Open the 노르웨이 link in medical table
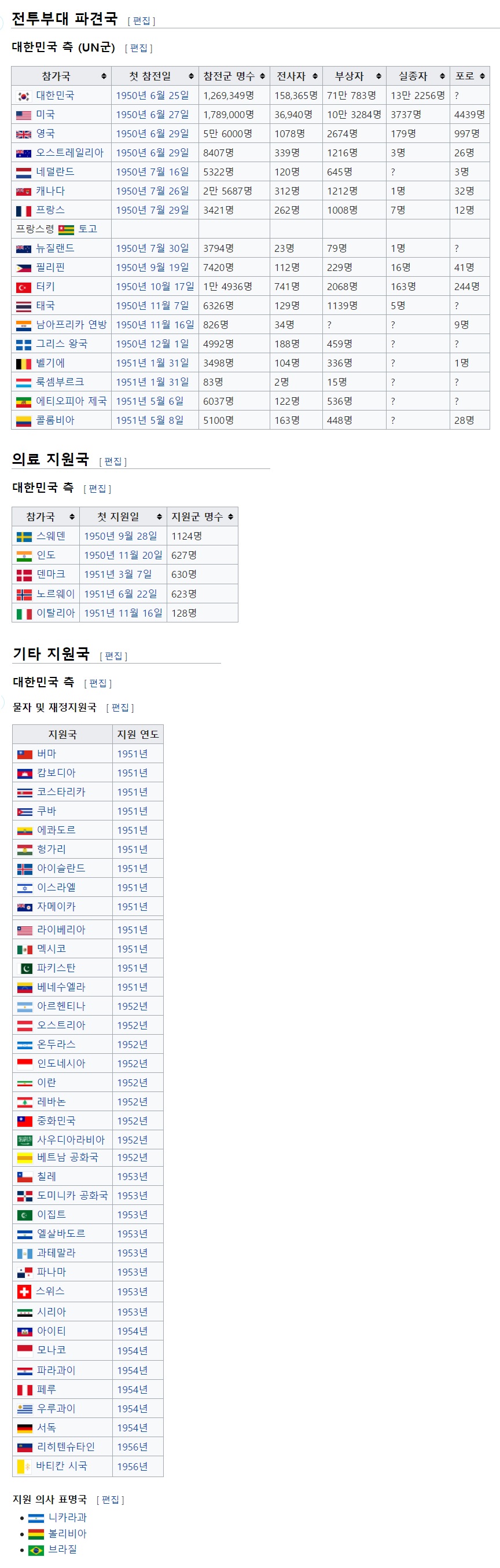500x1568 pixels. click(56, 594)
